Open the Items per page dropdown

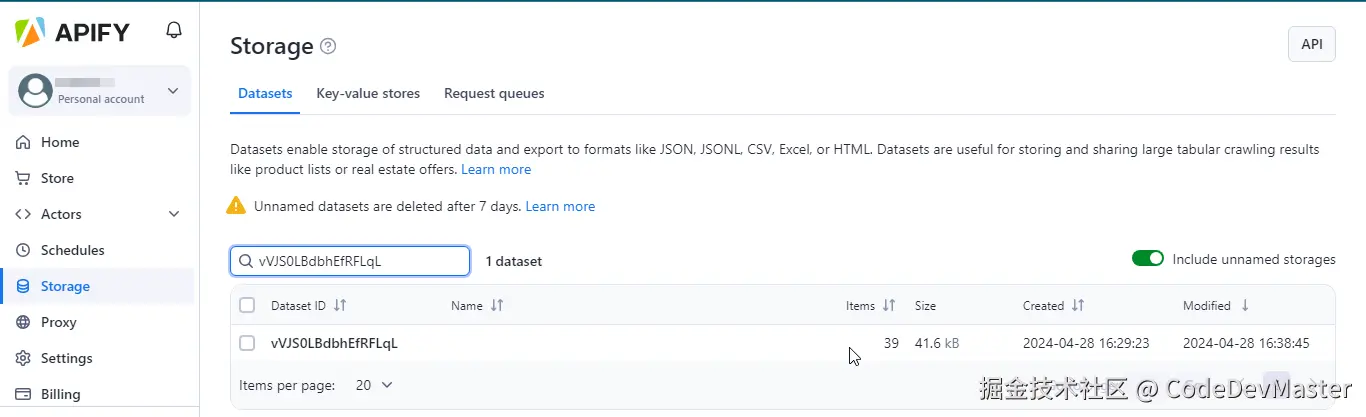pos(375,385)
